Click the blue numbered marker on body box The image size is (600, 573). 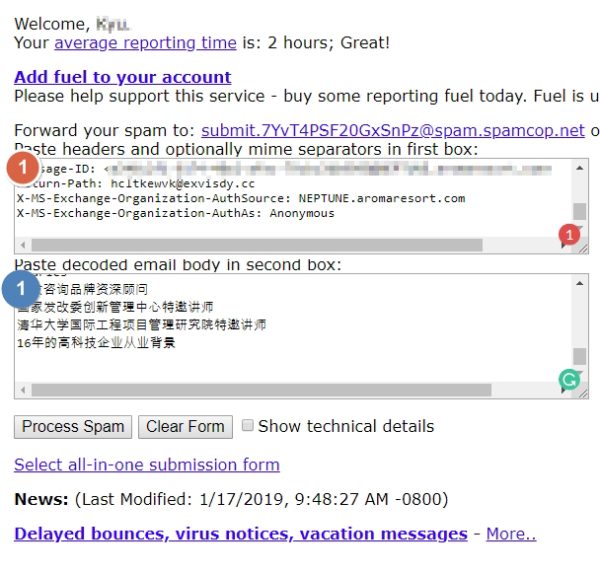(19, 290)
